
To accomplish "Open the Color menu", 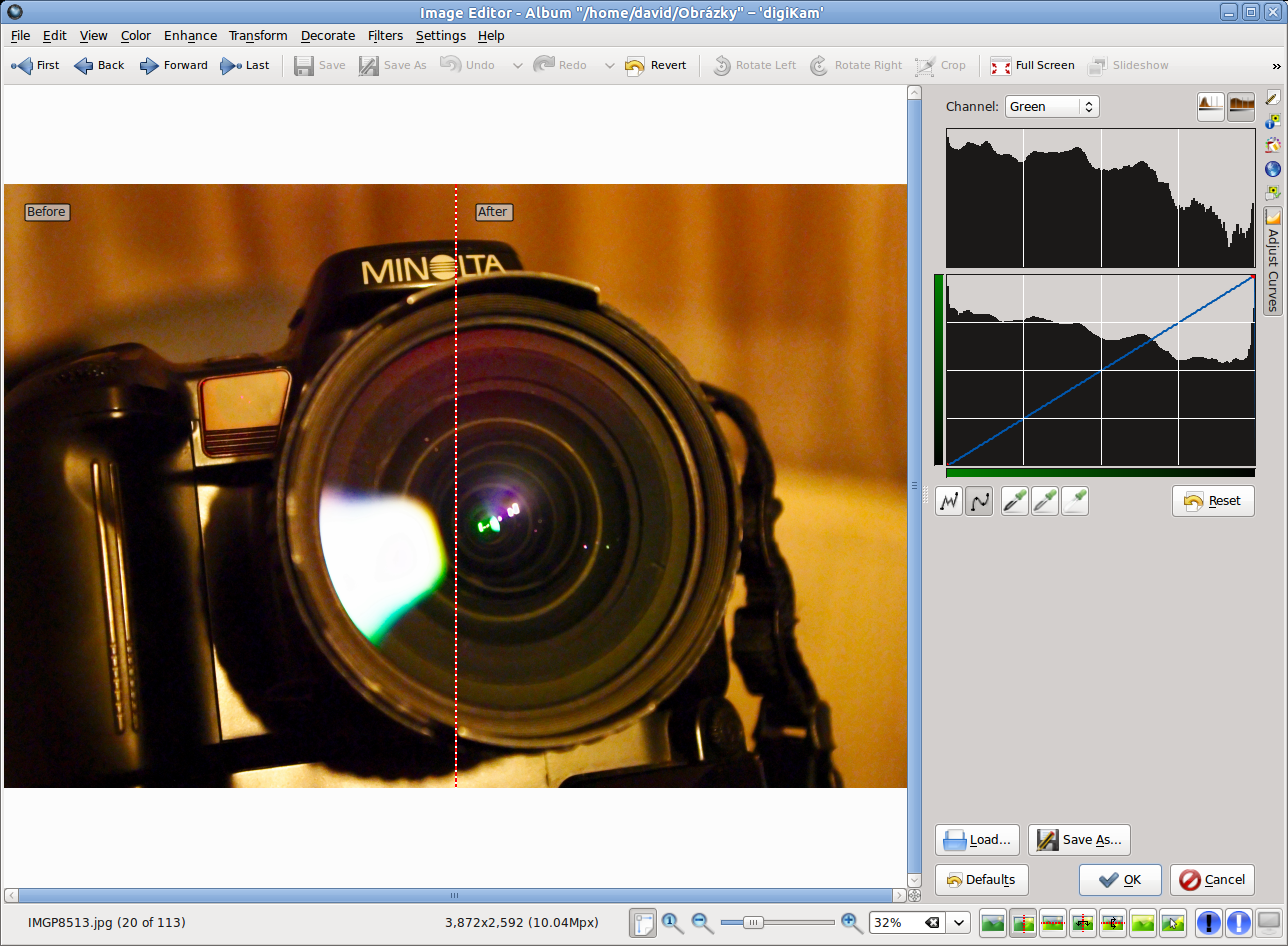I will point(136,35).
